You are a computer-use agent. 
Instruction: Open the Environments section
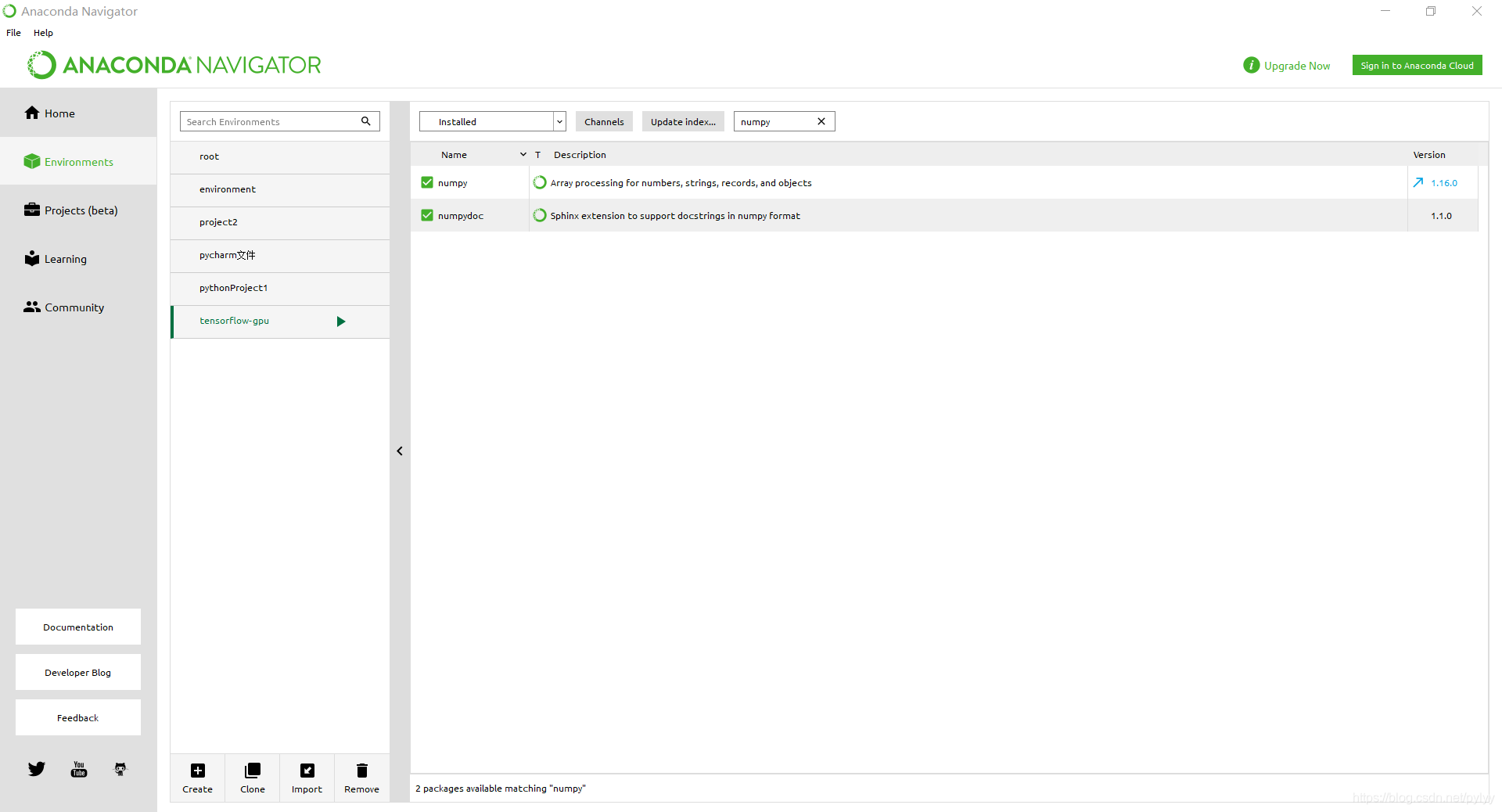(x=78, y=162)
